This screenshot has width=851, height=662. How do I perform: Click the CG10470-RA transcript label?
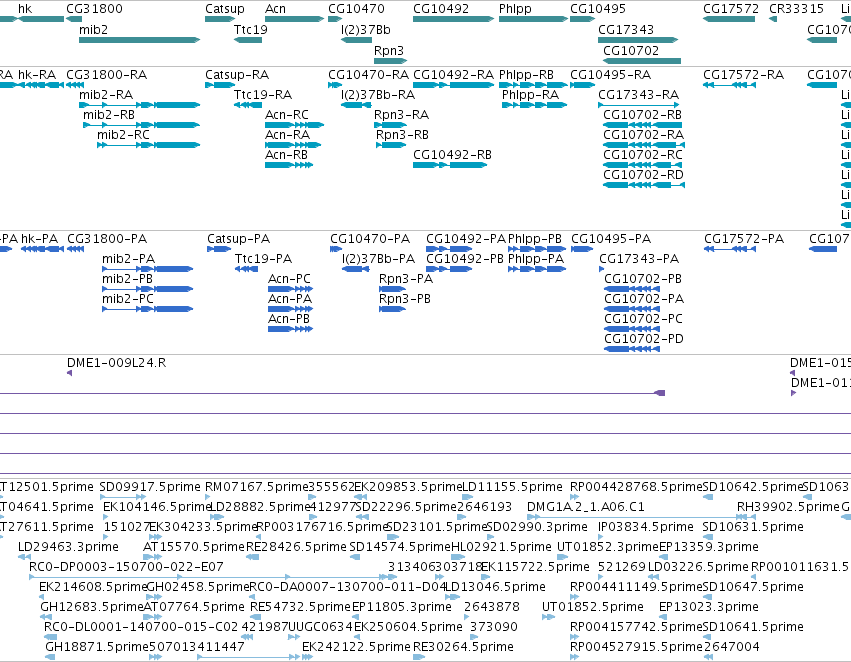[x=369, y=75]
